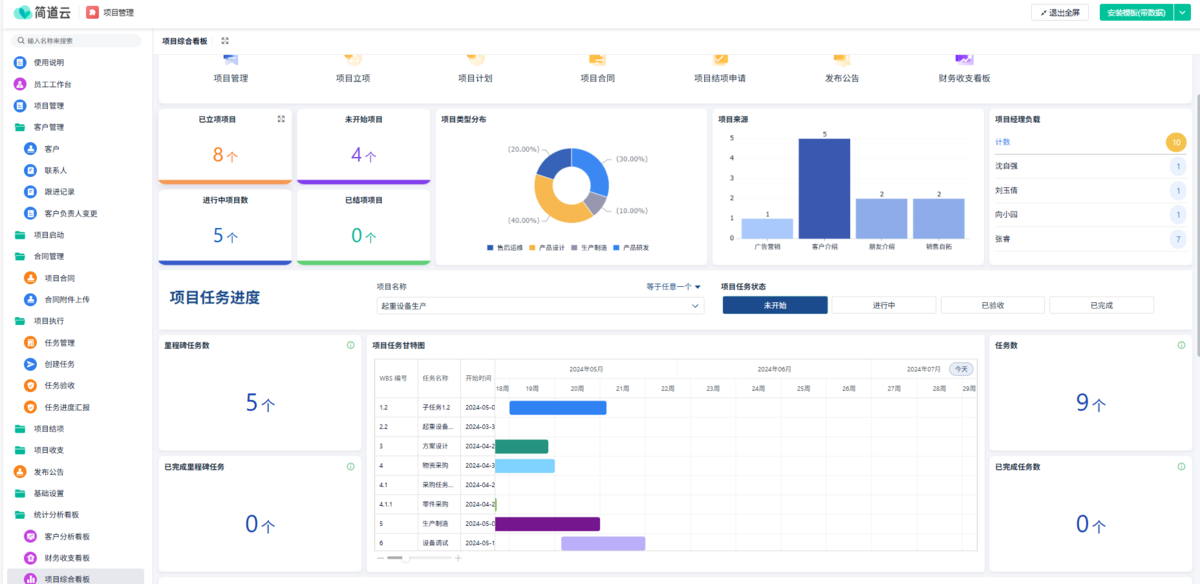Select the 未开始 task status filter
The height and width of the screenshot is (584, 1200).
tap(775, 305)
